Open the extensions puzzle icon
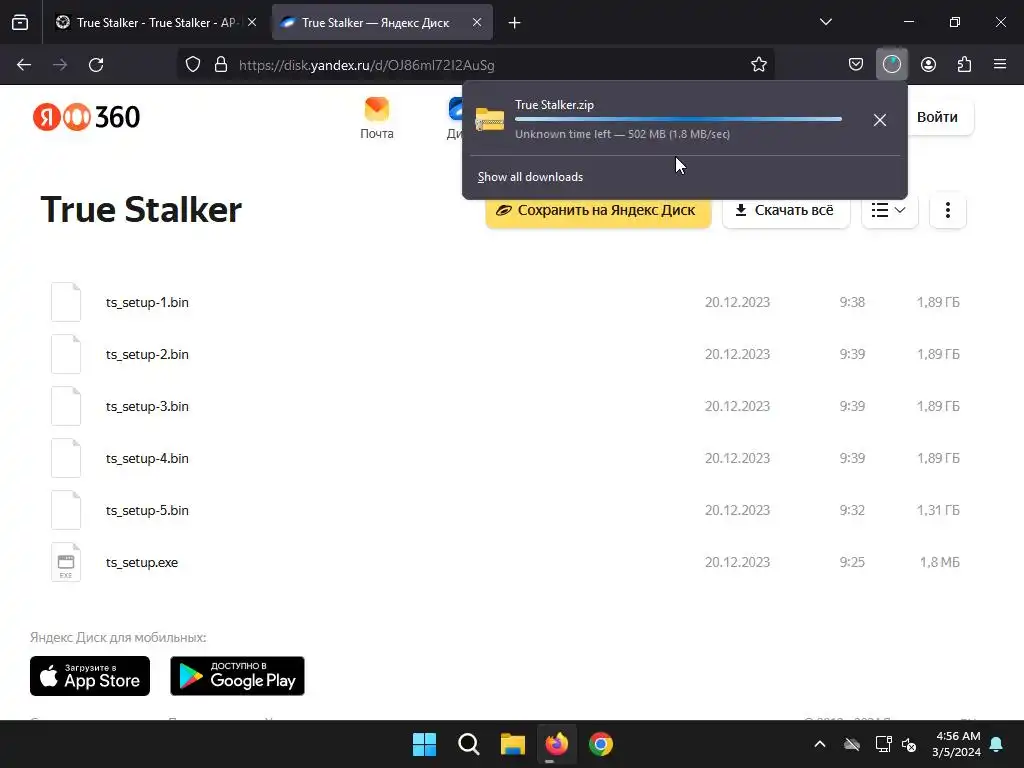The image size is (1024, 768). (x=964, y=65)
